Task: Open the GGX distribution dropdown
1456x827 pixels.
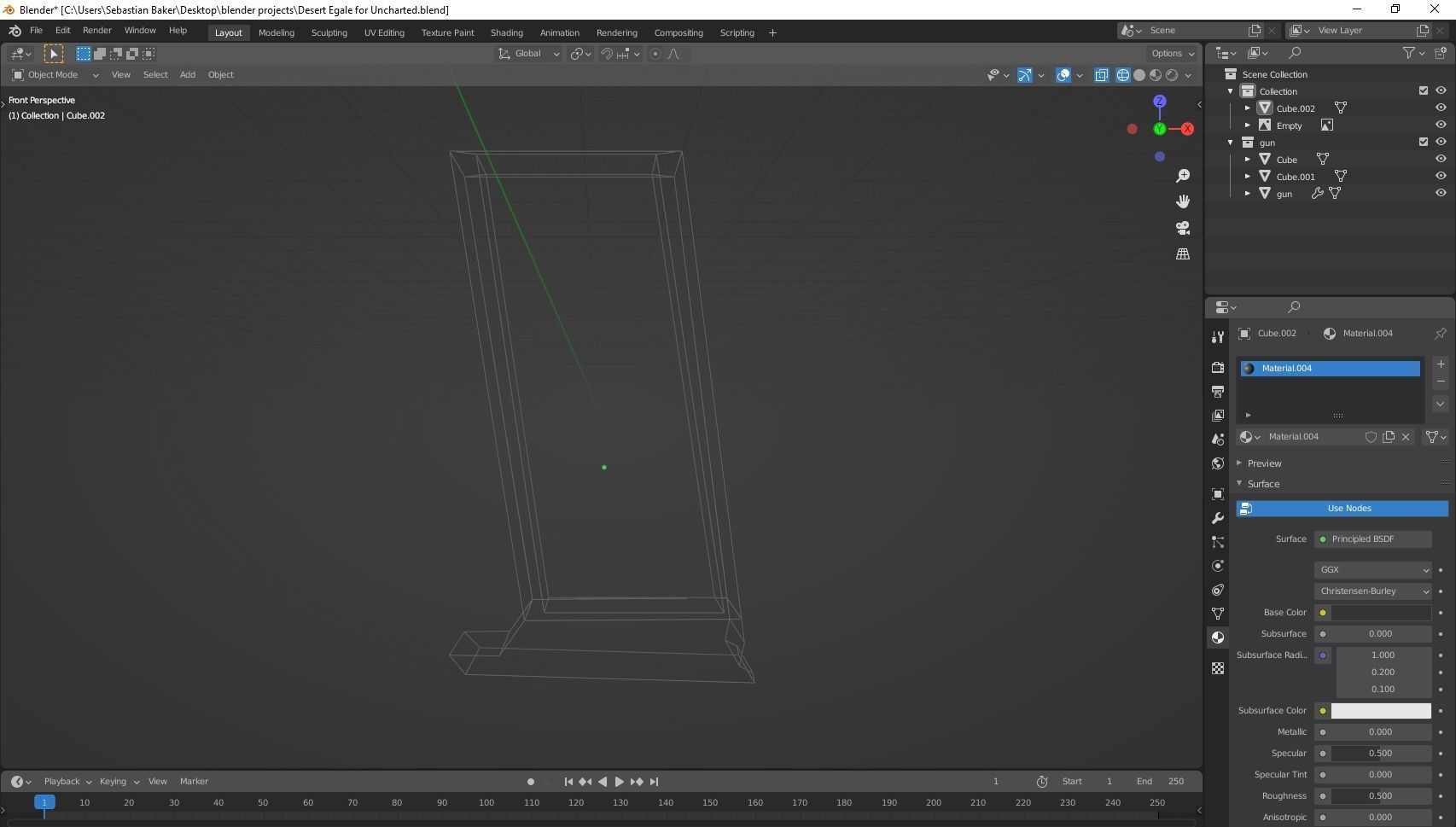Action: (x=1372, y=570)
